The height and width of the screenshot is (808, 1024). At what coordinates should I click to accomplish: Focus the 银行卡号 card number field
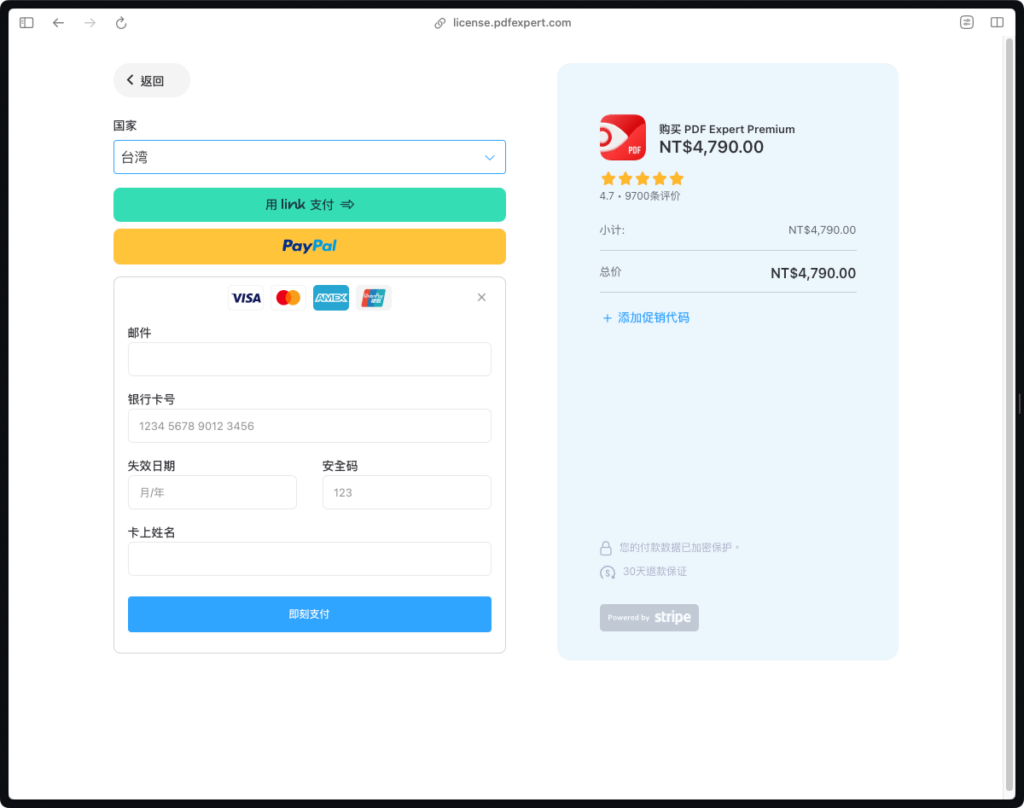click(310, 426)
